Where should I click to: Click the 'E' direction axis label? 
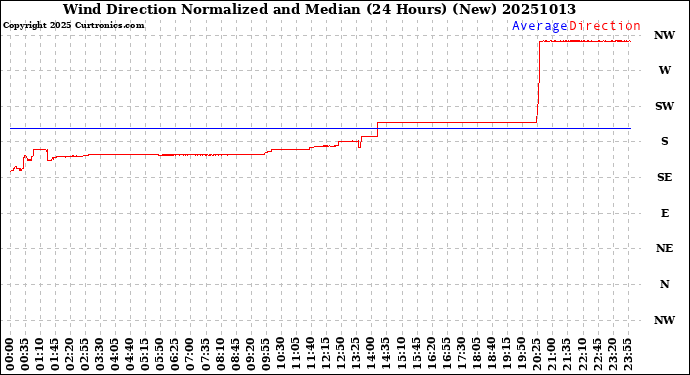point(664,213)
